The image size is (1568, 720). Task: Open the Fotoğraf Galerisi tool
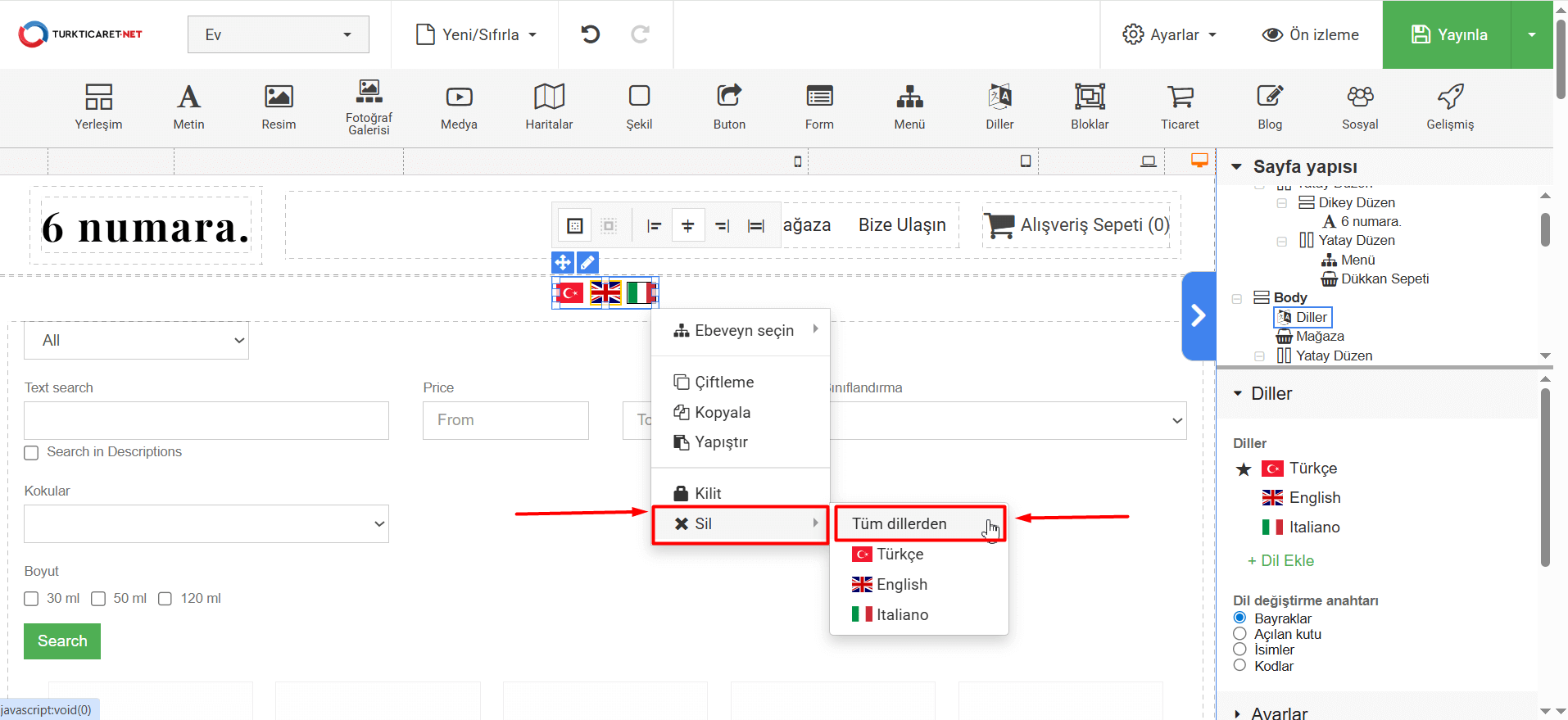[369, 107]
